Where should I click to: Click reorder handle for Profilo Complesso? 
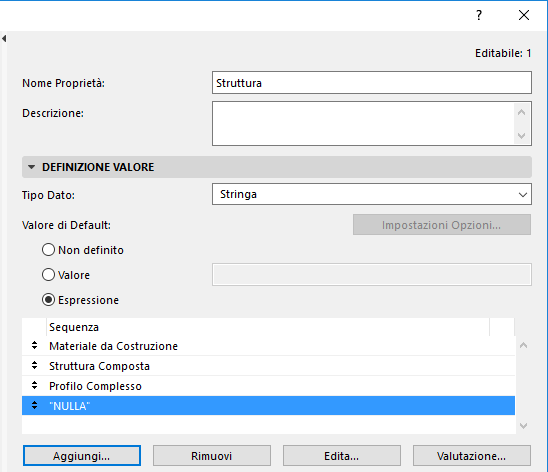pyautogui.click(x=34, y=385)
